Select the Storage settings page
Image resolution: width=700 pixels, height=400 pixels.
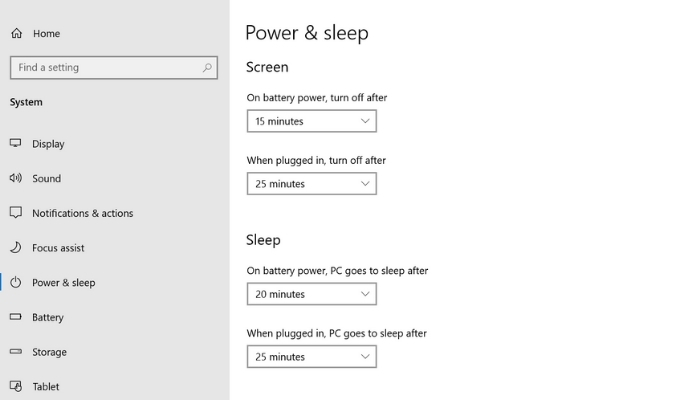point(49,352)
